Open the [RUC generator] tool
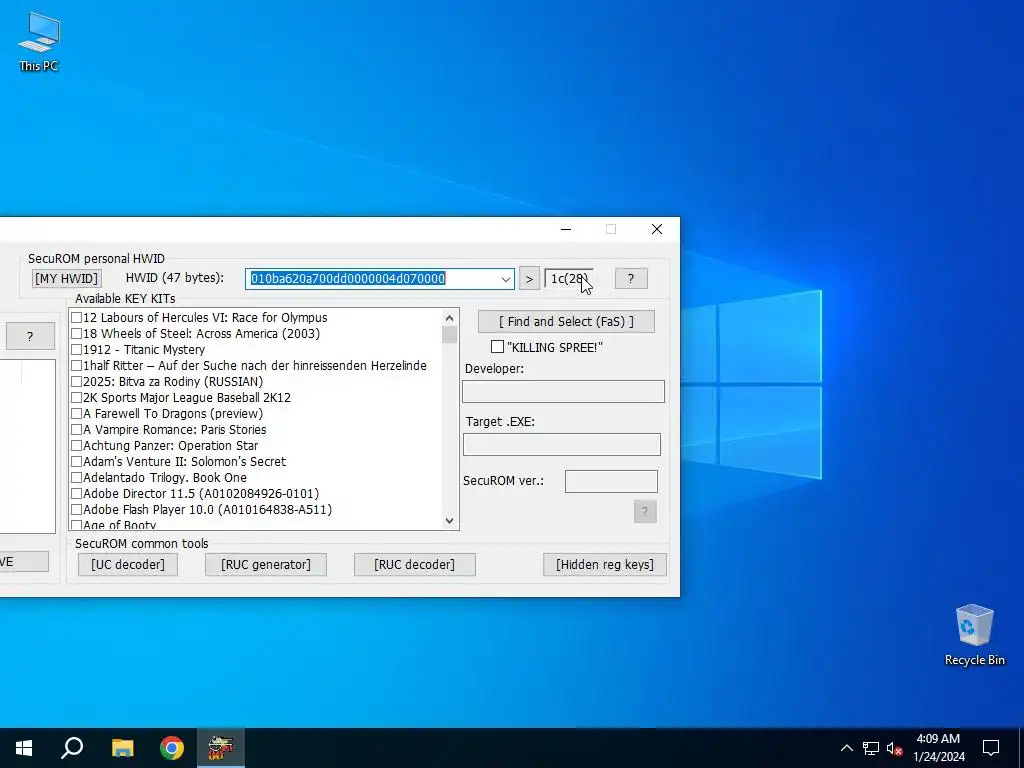Viewport: 1024px width, 768px height. pyautogui.click(x=266, y=564)
